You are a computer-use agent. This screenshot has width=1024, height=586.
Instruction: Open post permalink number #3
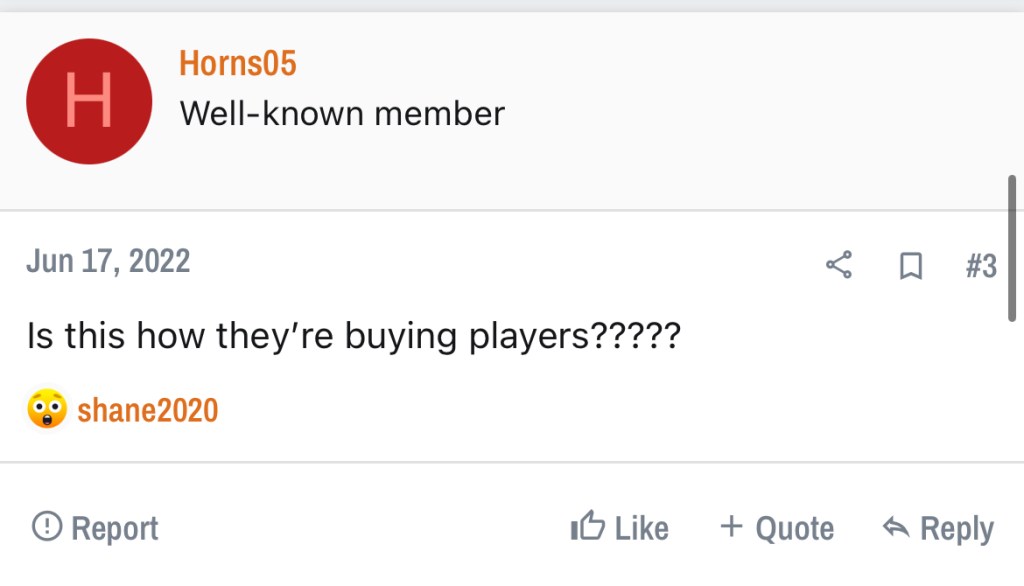coord(981,266)
